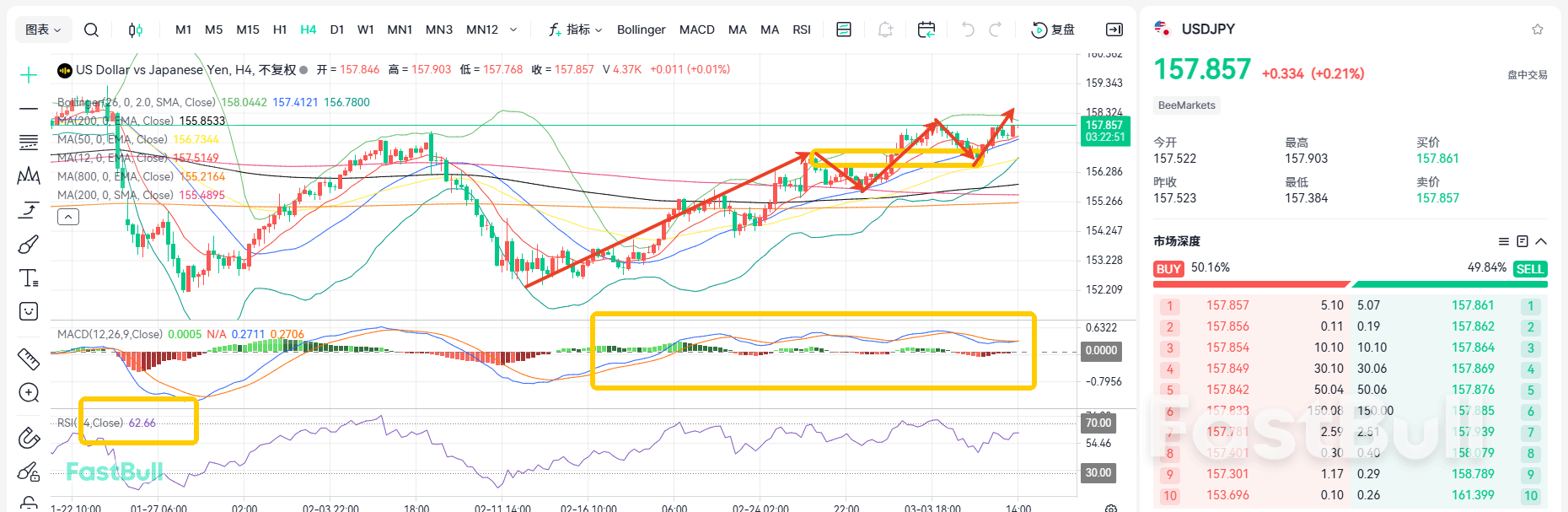Screen dimensions: 1568x512
Task: Start 复盘 replay mode
Action: (1053, 30)
